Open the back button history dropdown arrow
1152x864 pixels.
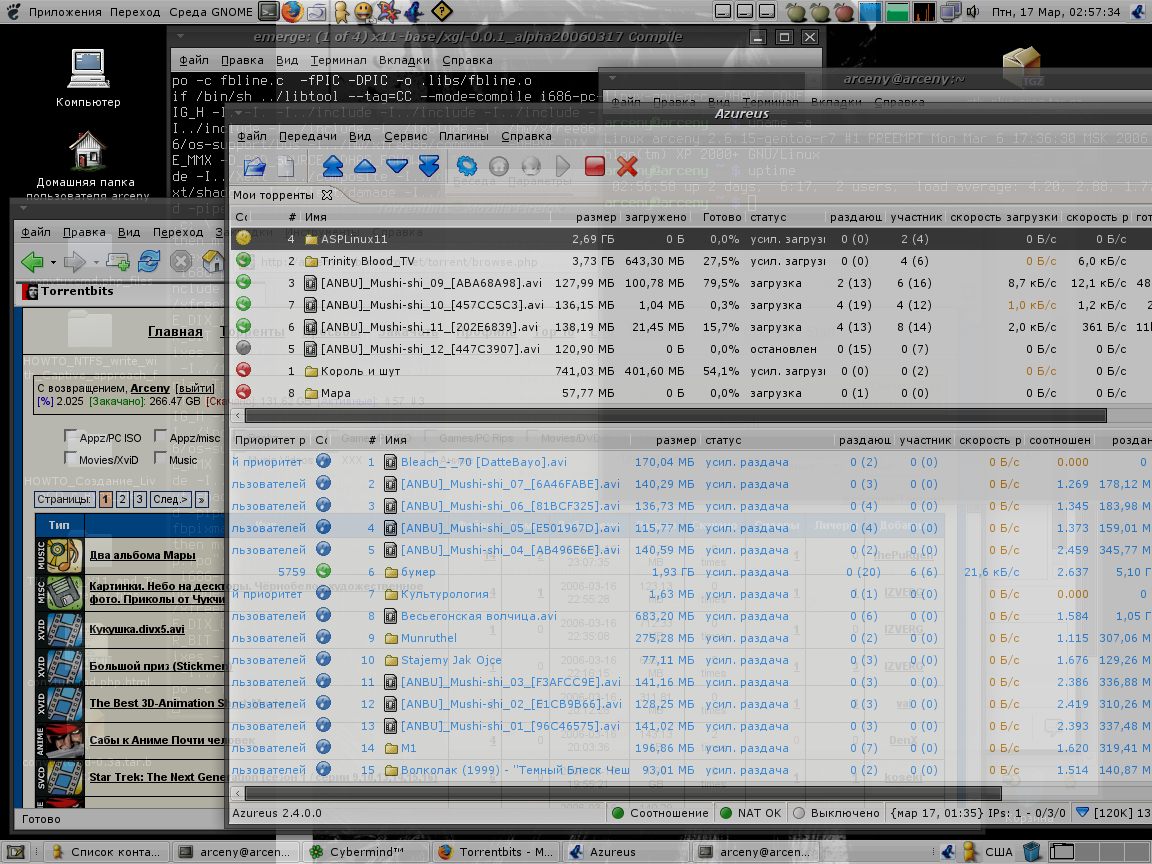coord(53,262)
